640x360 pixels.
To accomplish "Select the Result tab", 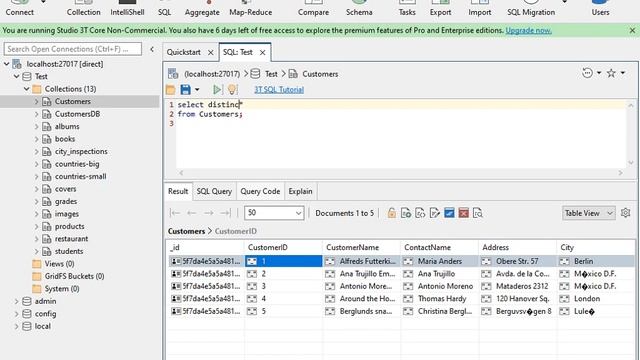I will coord(178,191).
